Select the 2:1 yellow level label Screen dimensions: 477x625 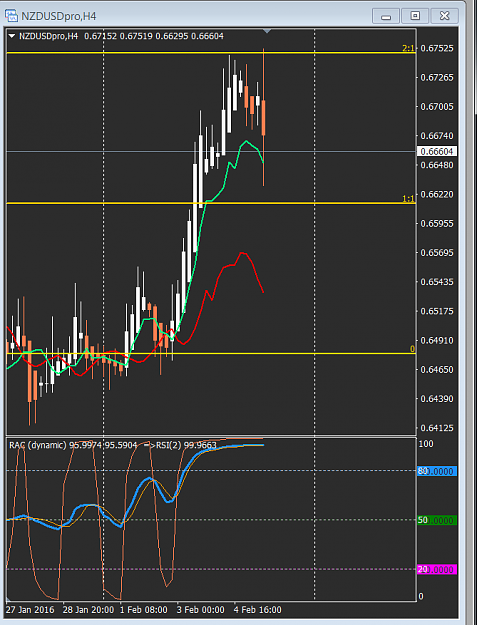click(x=408, y=48)
